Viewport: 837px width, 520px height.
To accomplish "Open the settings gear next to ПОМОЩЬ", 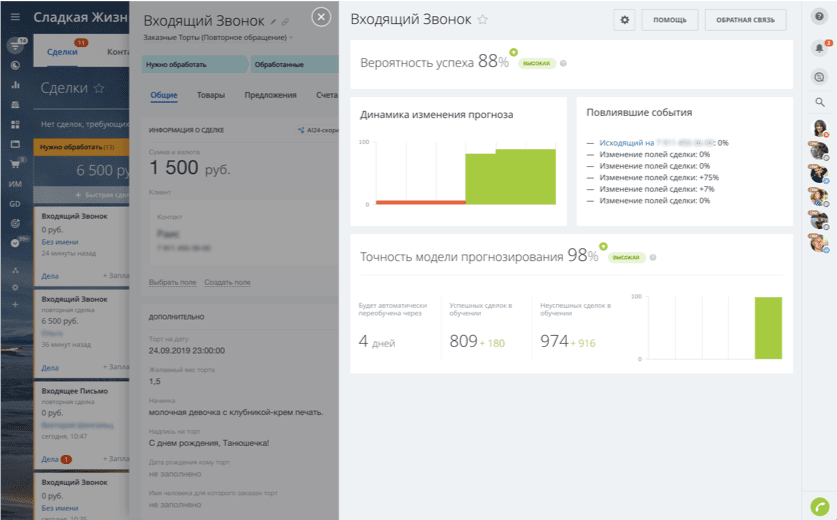I will point(626,19).
